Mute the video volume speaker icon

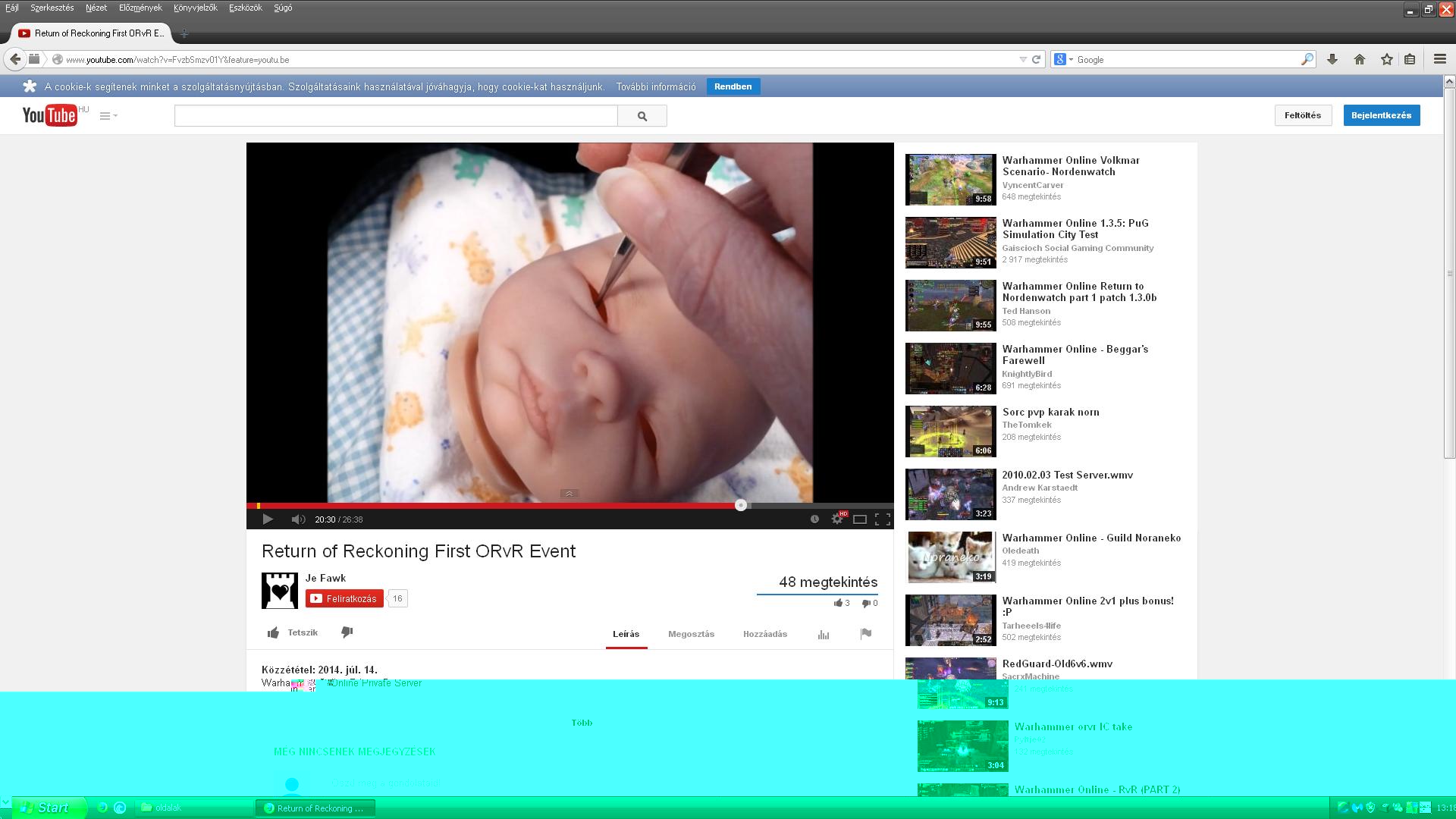tap(298, 519)
